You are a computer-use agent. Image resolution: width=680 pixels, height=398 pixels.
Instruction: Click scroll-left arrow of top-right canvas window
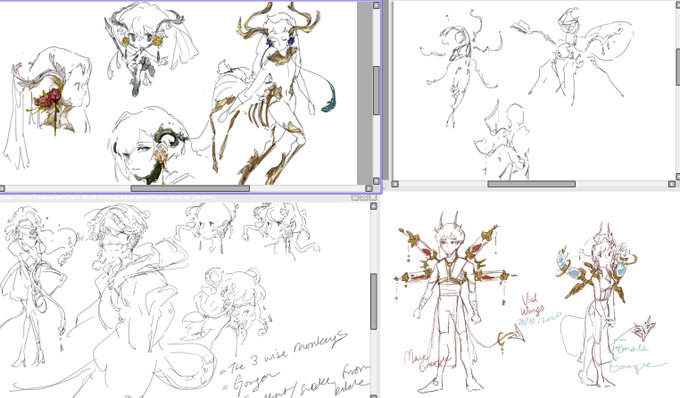(395, 184)
